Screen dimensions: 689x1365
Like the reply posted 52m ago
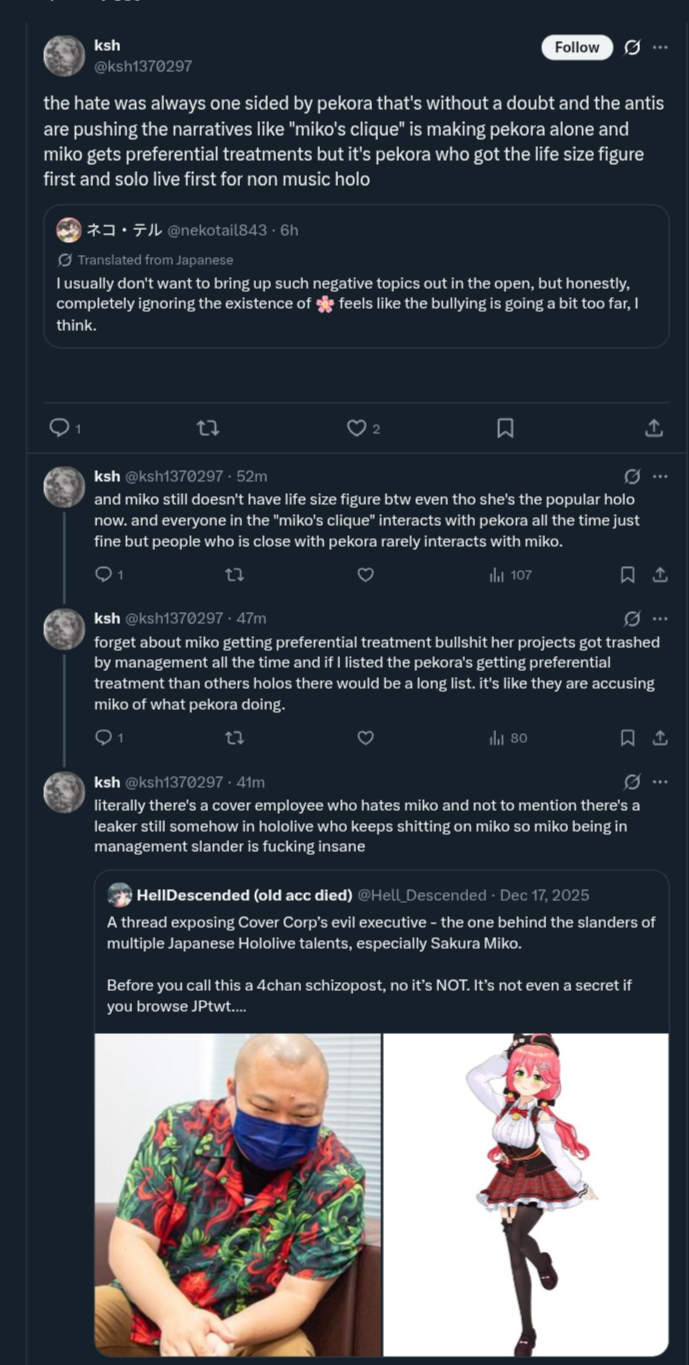coord(366,575)
